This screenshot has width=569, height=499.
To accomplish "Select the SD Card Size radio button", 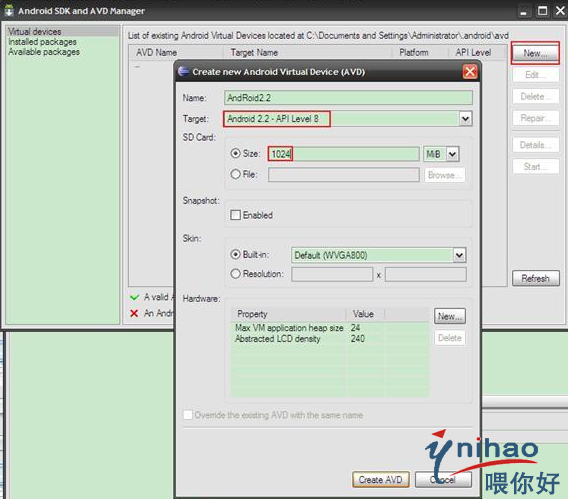I will pos(236,154).
